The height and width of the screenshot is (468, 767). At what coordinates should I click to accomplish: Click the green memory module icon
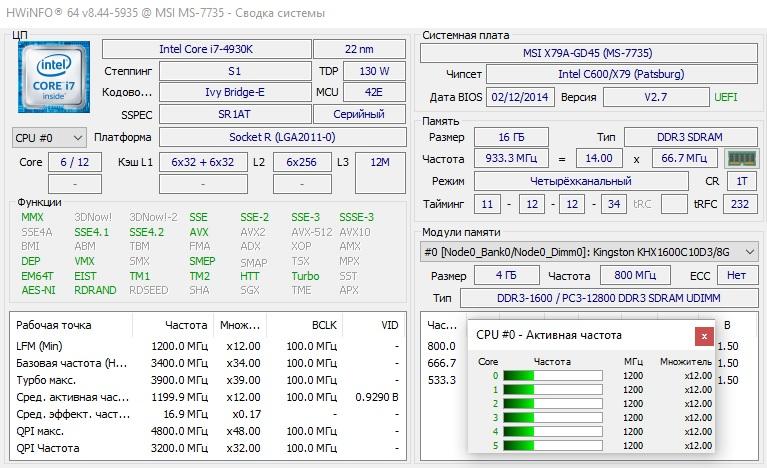pyautogui.click(x=742, y=158)
